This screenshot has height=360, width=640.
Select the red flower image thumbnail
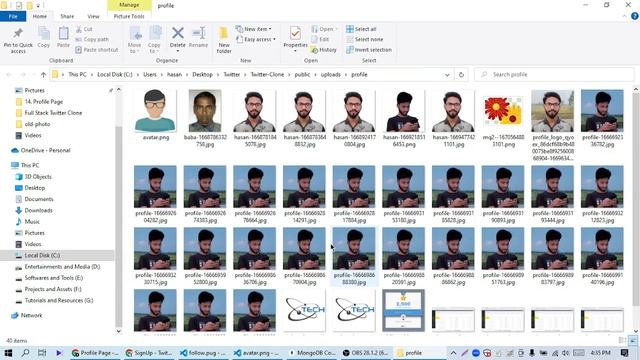tap(502, 111)
